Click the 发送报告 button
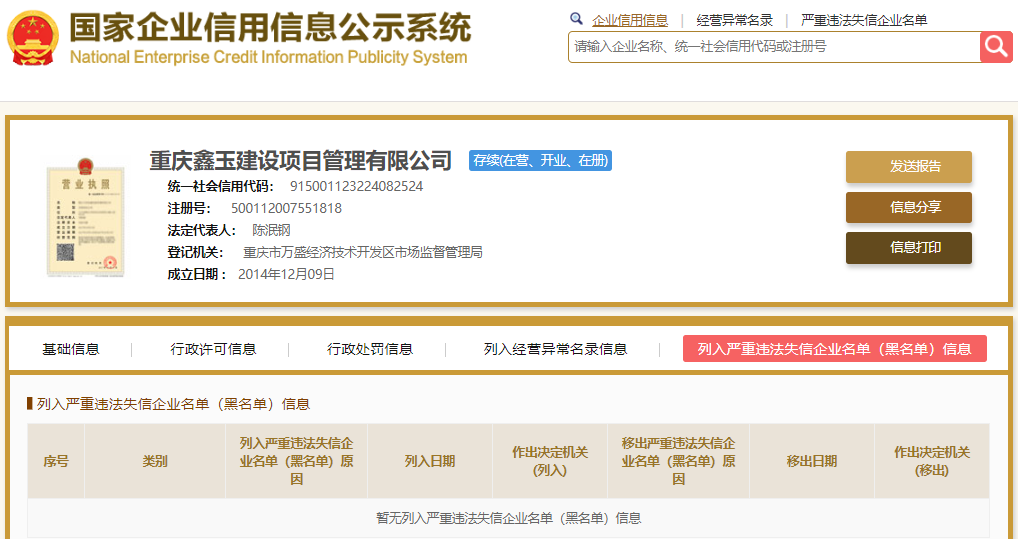Image resolution: width=1018 pixels, height=539 pixels. pyautogui.click(x=909, y=167)
